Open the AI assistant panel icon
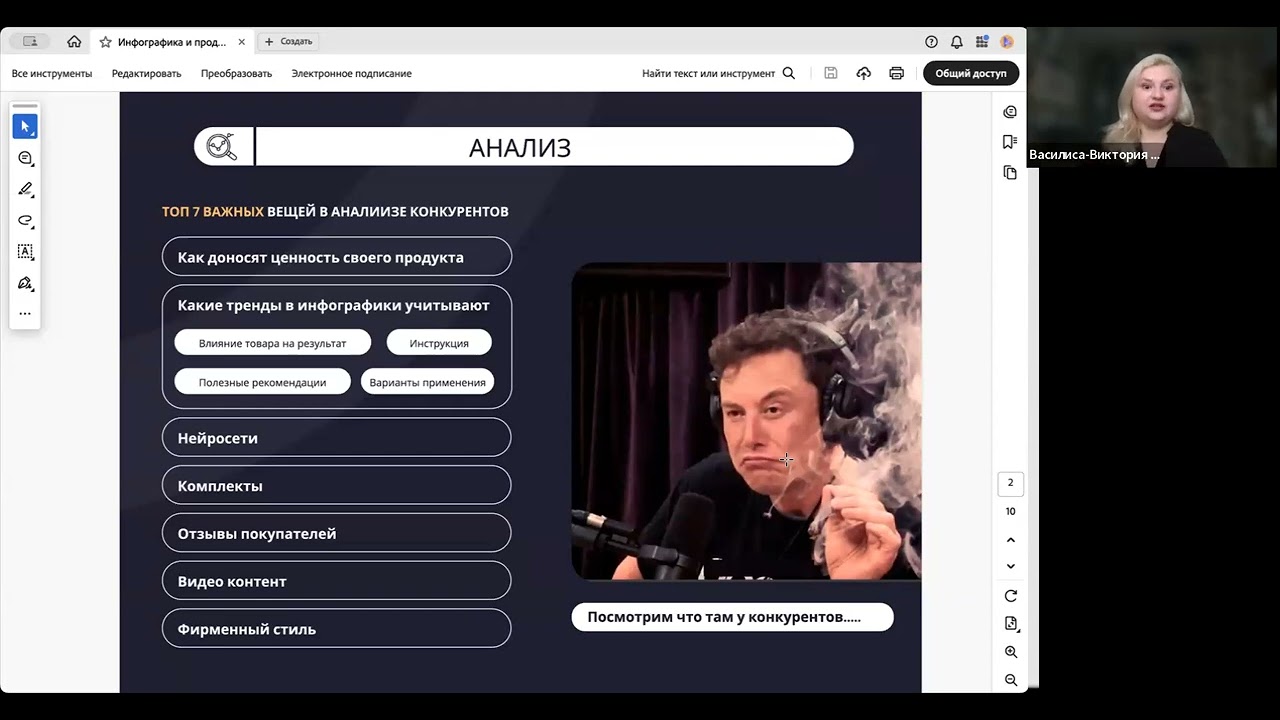 1010,112
